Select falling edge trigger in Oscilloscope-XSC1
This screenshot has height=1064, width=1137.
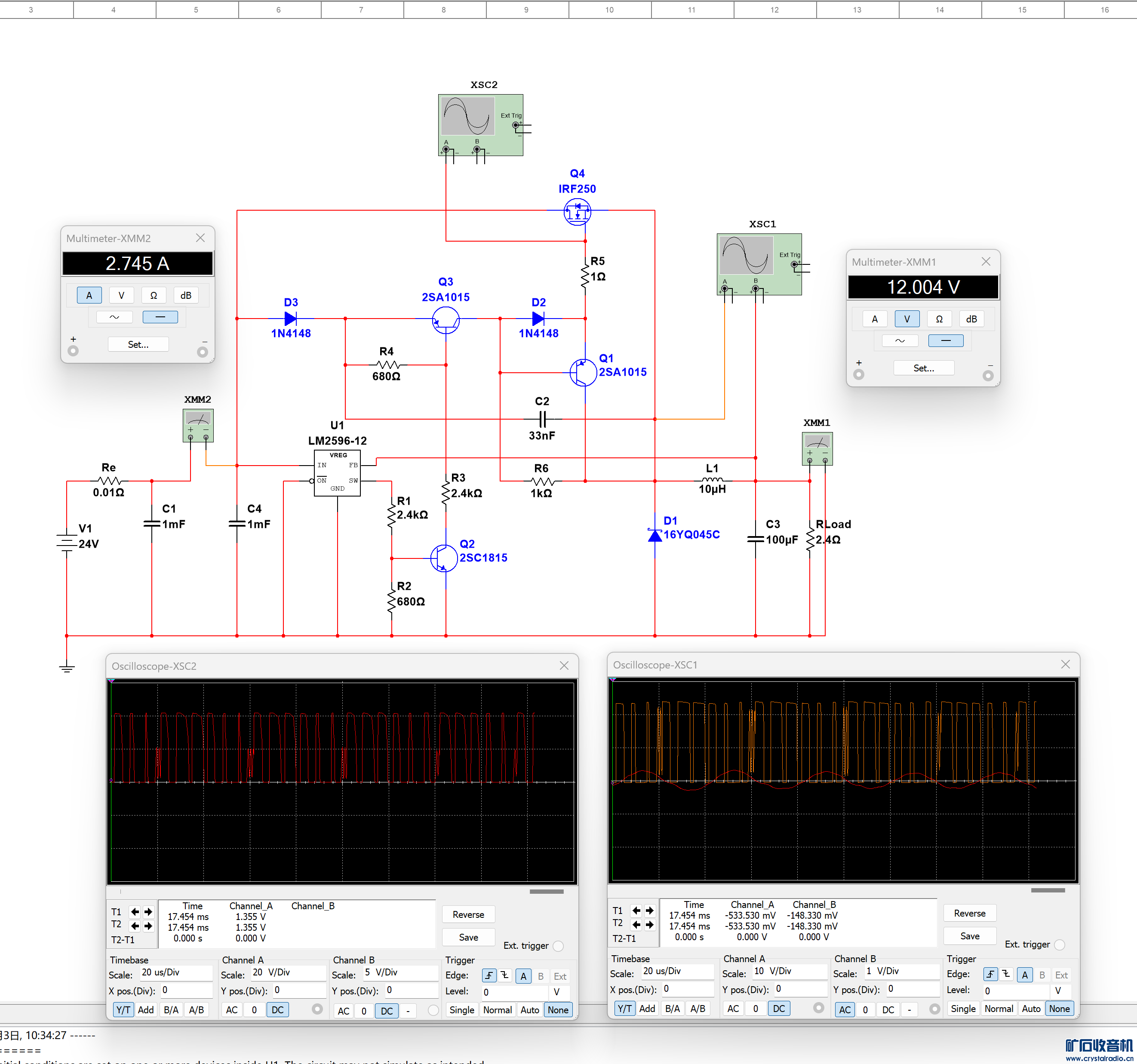point(1006,974)
